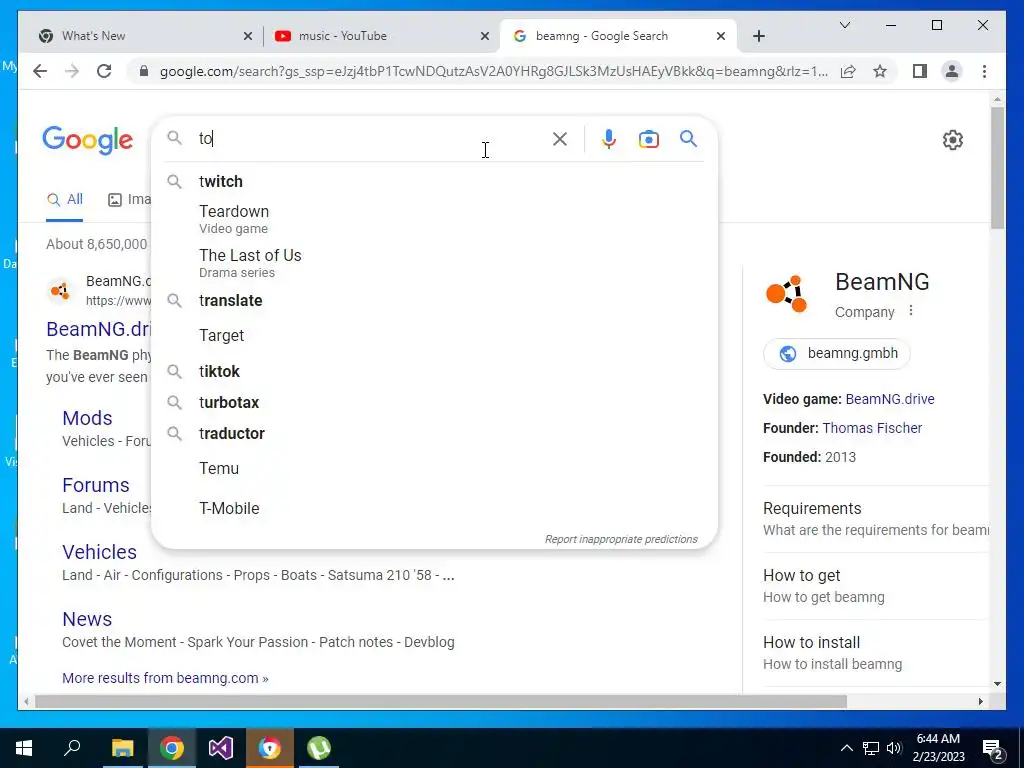The height and width of the screenshot is (768, 1024).
Task: Select the Images results tab
Action: (x=129, y=199)
